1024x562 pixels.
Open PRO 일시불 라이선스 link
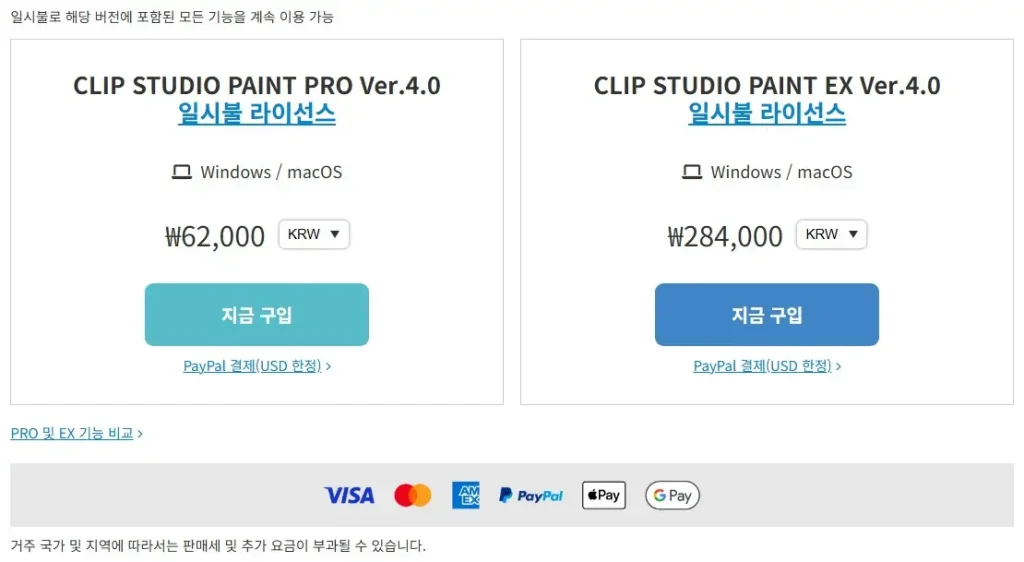click(256, 114)
